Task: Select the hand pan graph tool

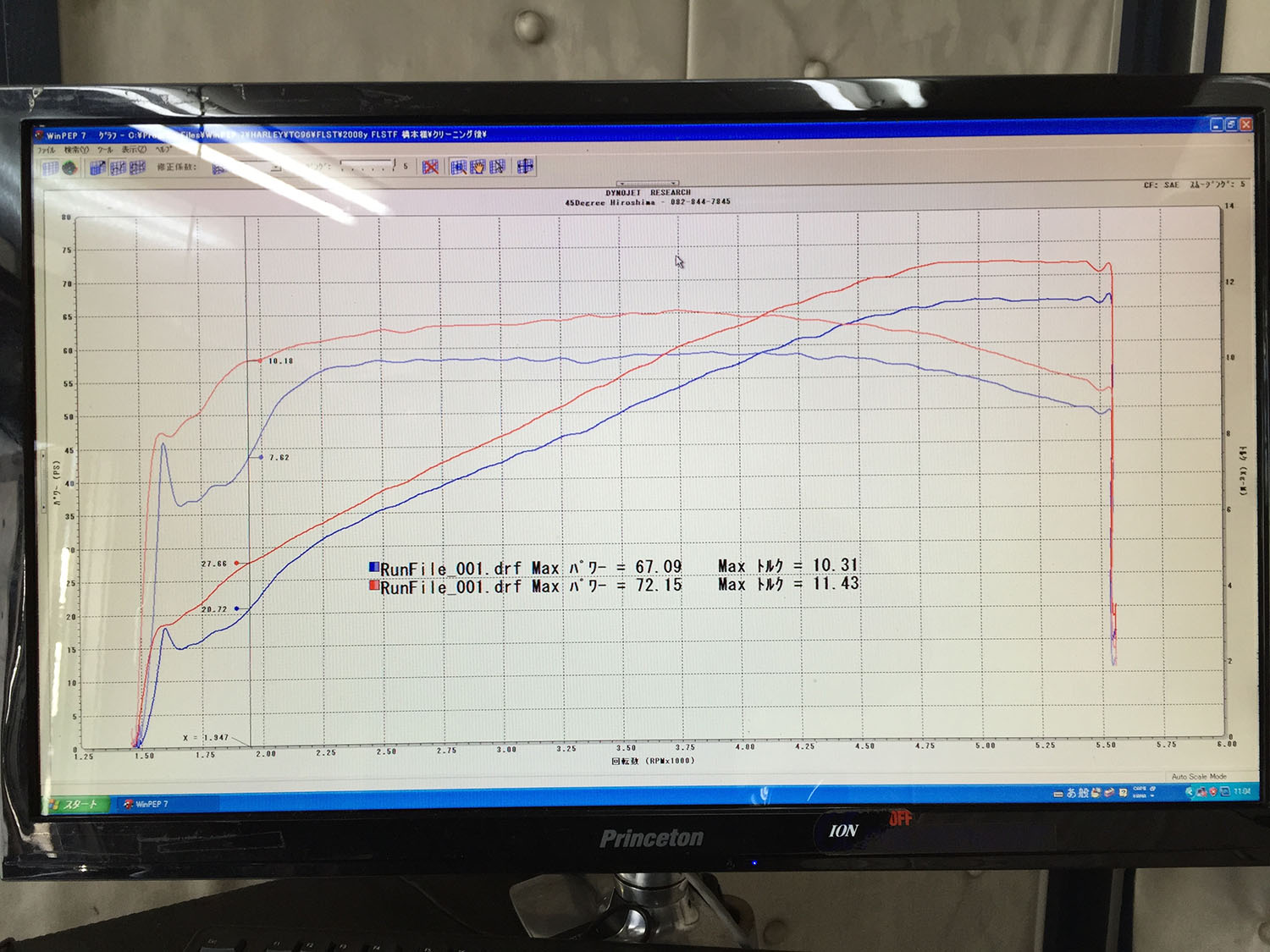Action: click(x=478, y=167)
